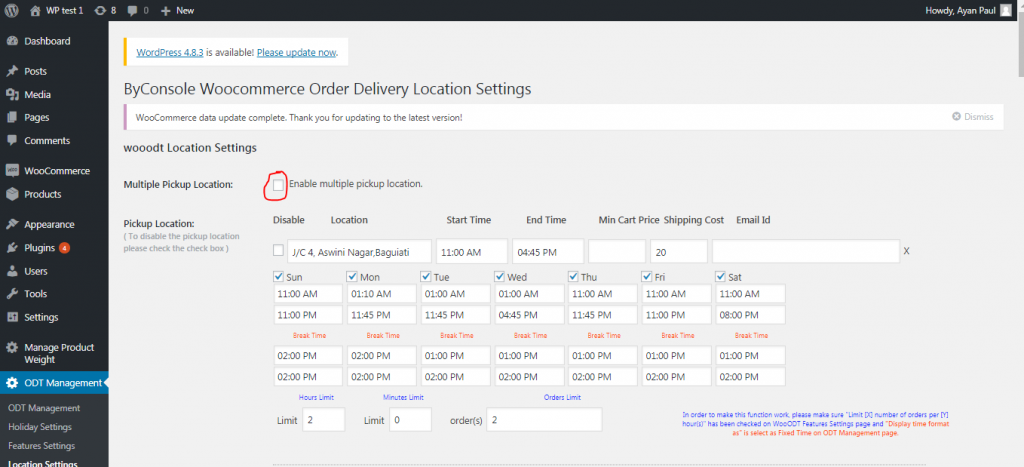
Task: Click Saturday closing time 08:00 PM field
Action: (750, 315)
